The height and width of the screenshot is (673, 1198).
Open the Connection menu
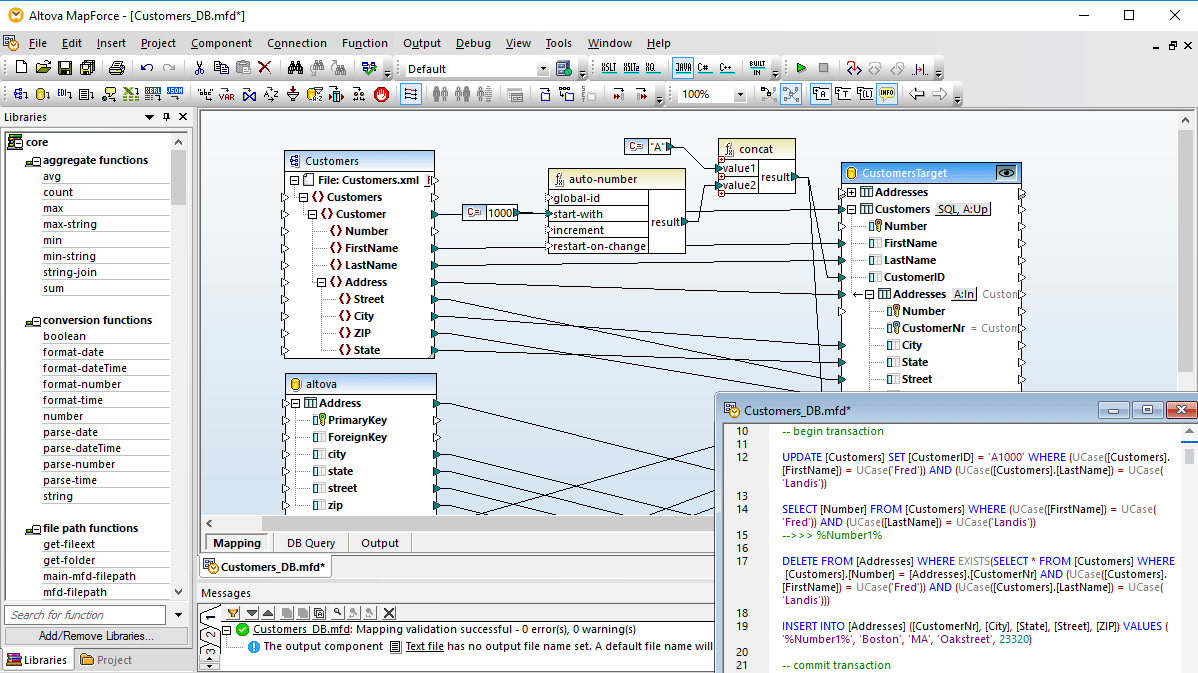(x=297, y=43)
